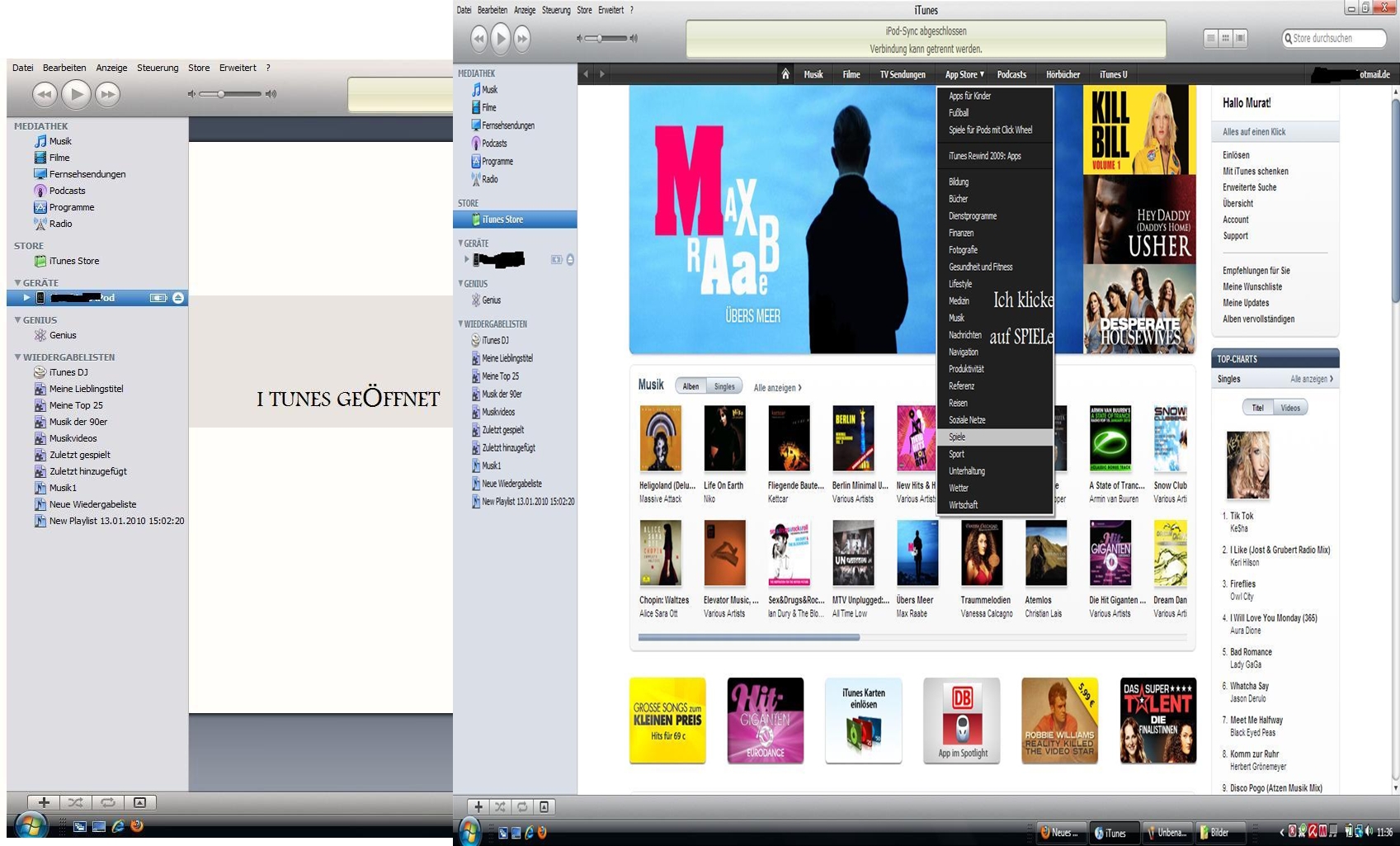Open the Podcasts tab in the store navigation bar
Image resolution: width=1400 pixels, height=846 pixels.
(1011, 74)
